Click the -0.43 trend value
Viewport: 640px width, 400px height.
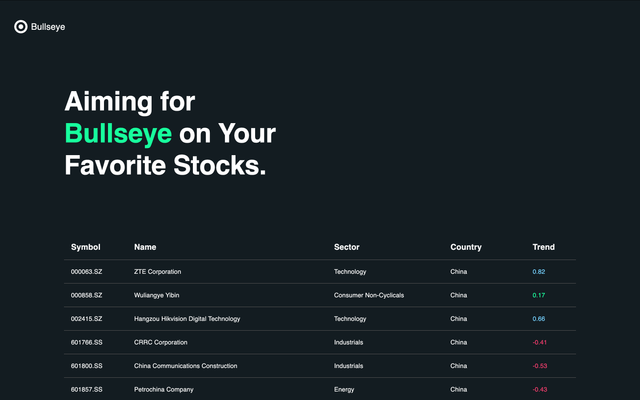[x=540, y=390]
